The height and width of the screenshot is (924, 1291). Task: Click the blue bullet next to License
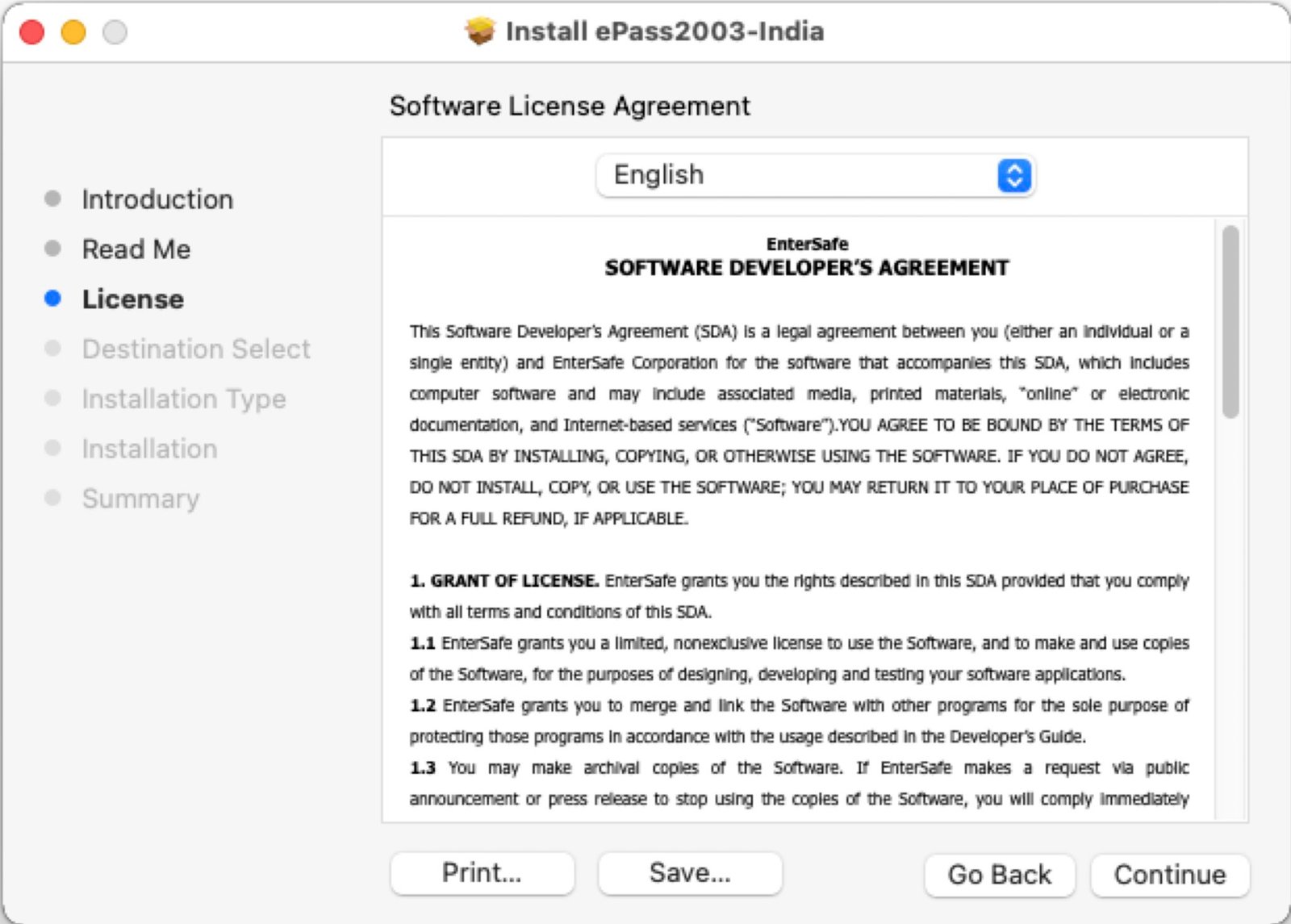(x=52, y=299)
